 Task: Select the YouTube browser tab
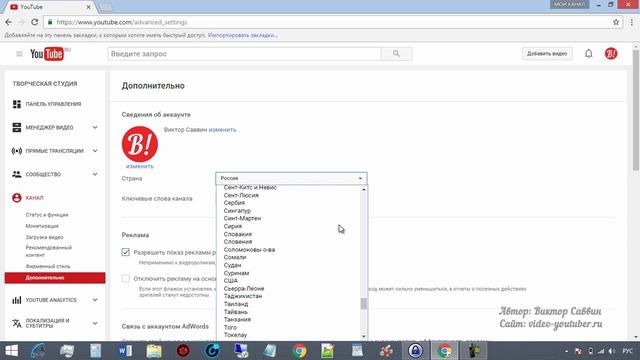50,7
